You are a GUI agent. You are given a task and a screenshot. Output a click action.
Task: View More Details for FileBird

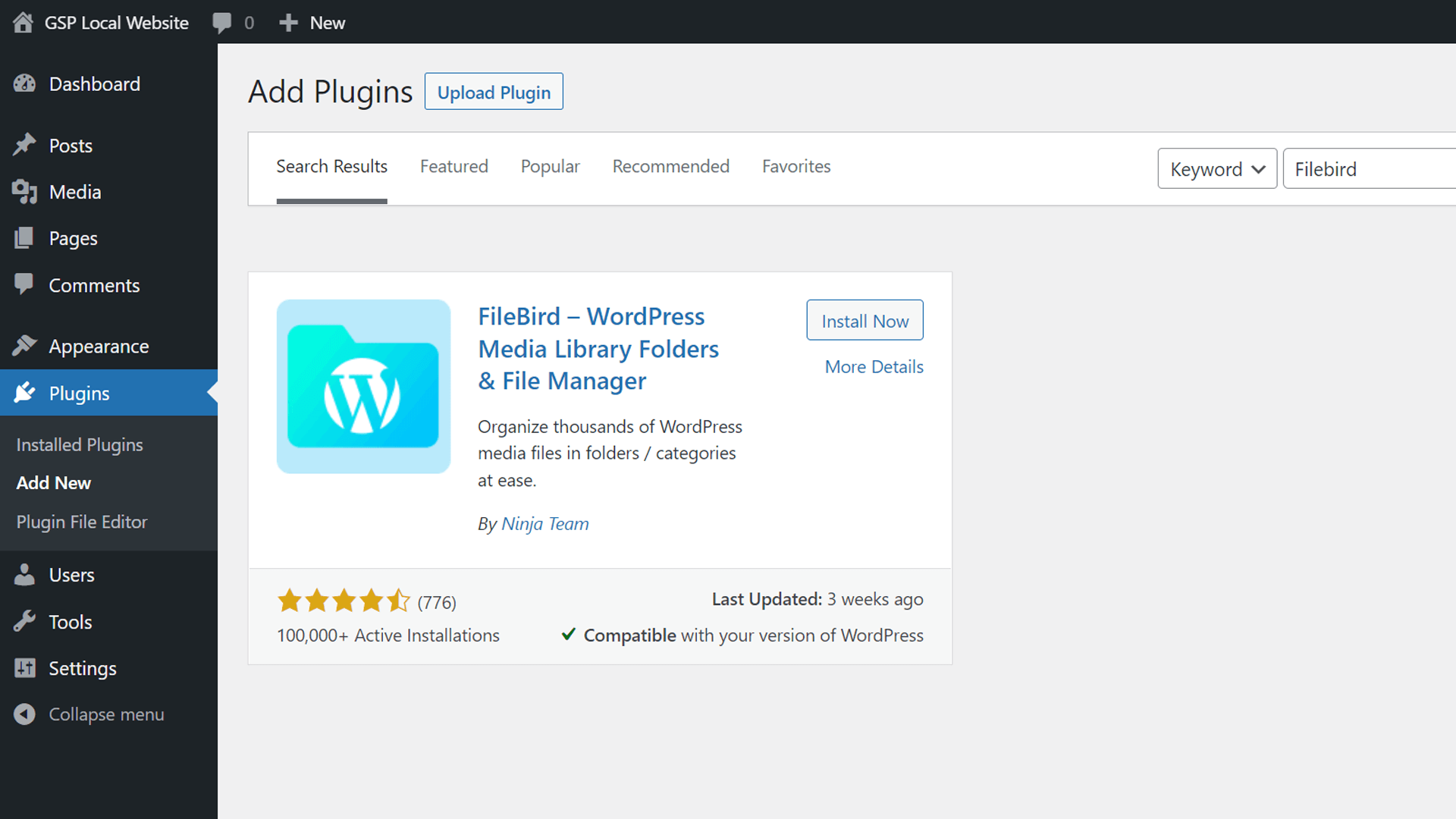coord(874,366)
